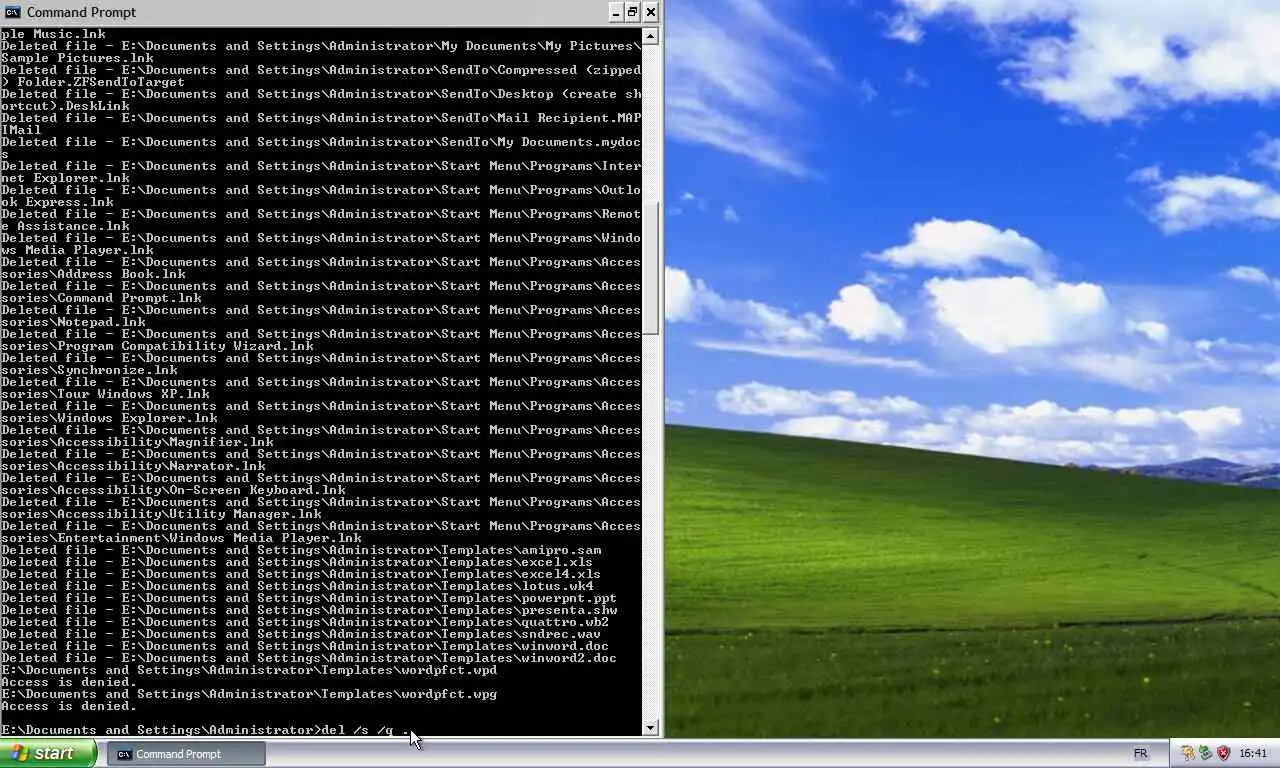
Task: Click the deleted sndrec.wav line
Action: pyautogui.click(x=301, y=634)
